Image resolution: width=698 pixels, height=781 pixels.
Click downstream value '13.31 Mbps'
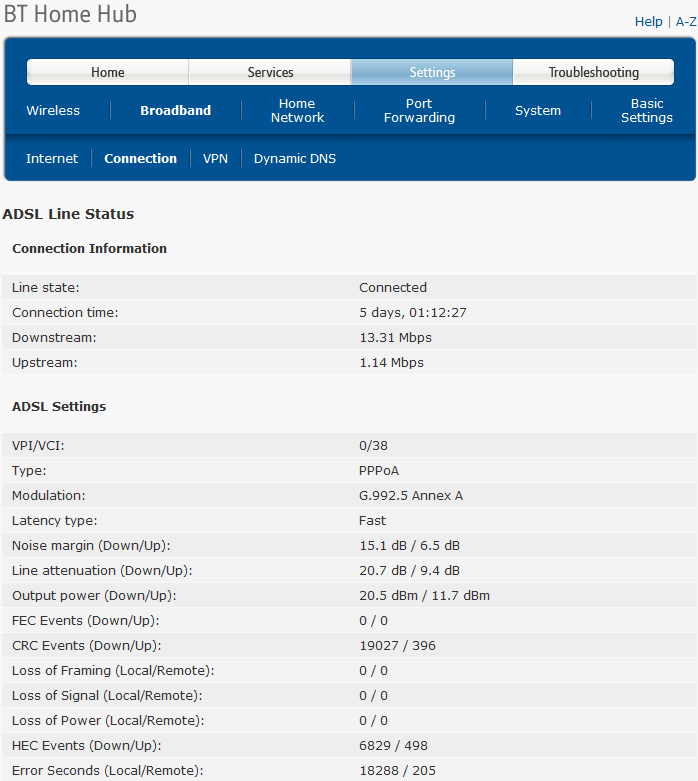pyautogui.click(x=396, y=337)
